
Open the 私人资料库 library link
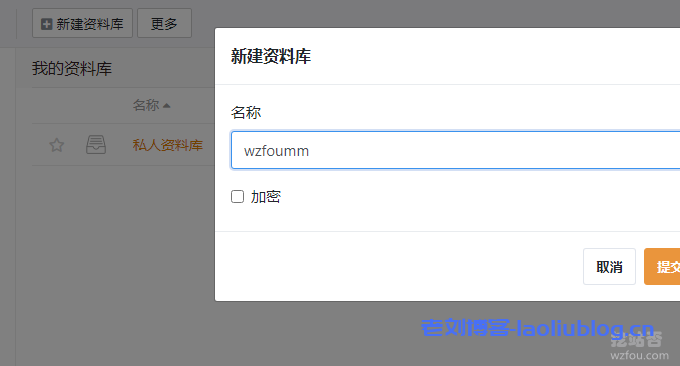click(168, 145)
